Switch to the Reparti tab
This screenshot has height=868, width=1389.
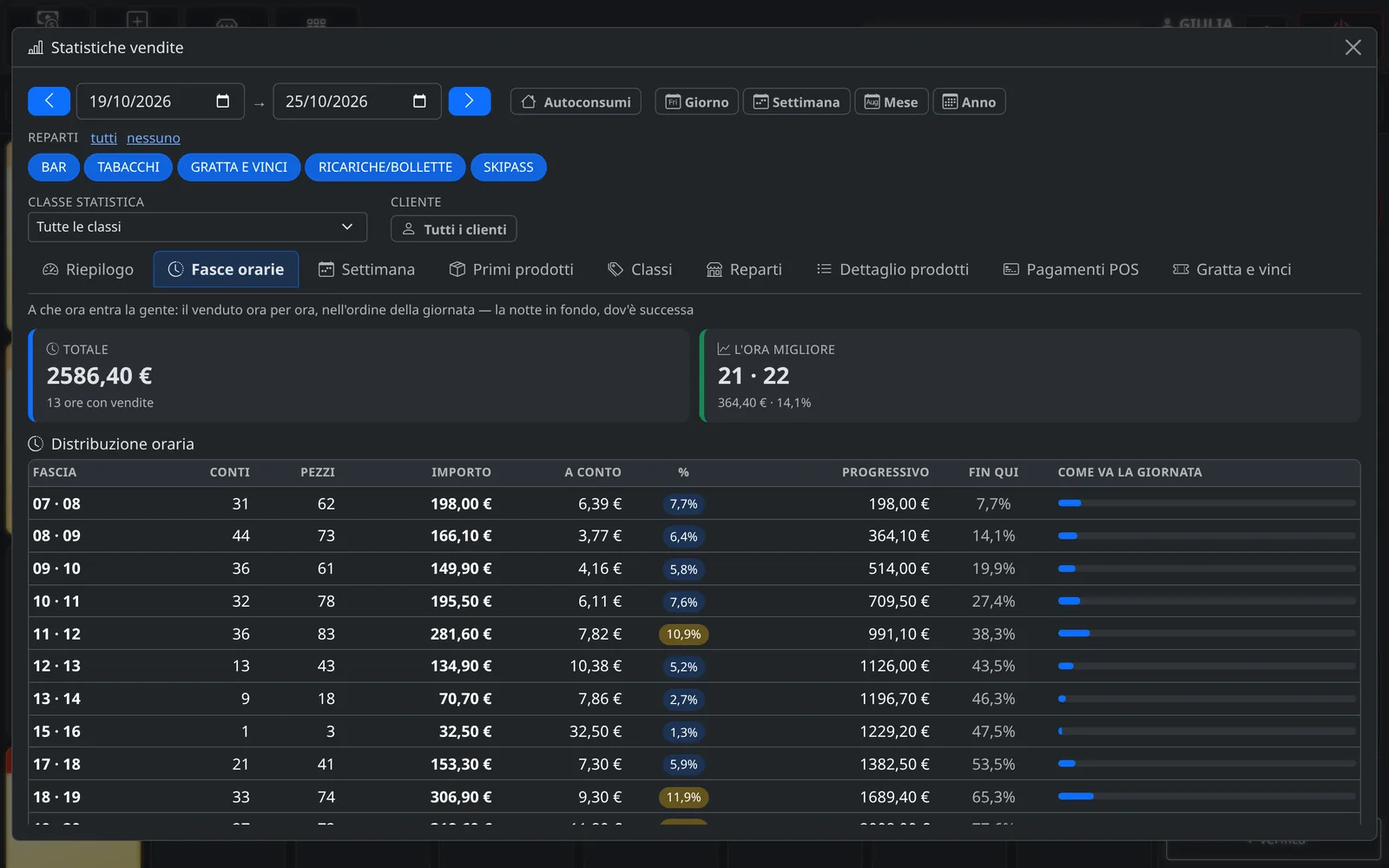(x=744, y=269)
